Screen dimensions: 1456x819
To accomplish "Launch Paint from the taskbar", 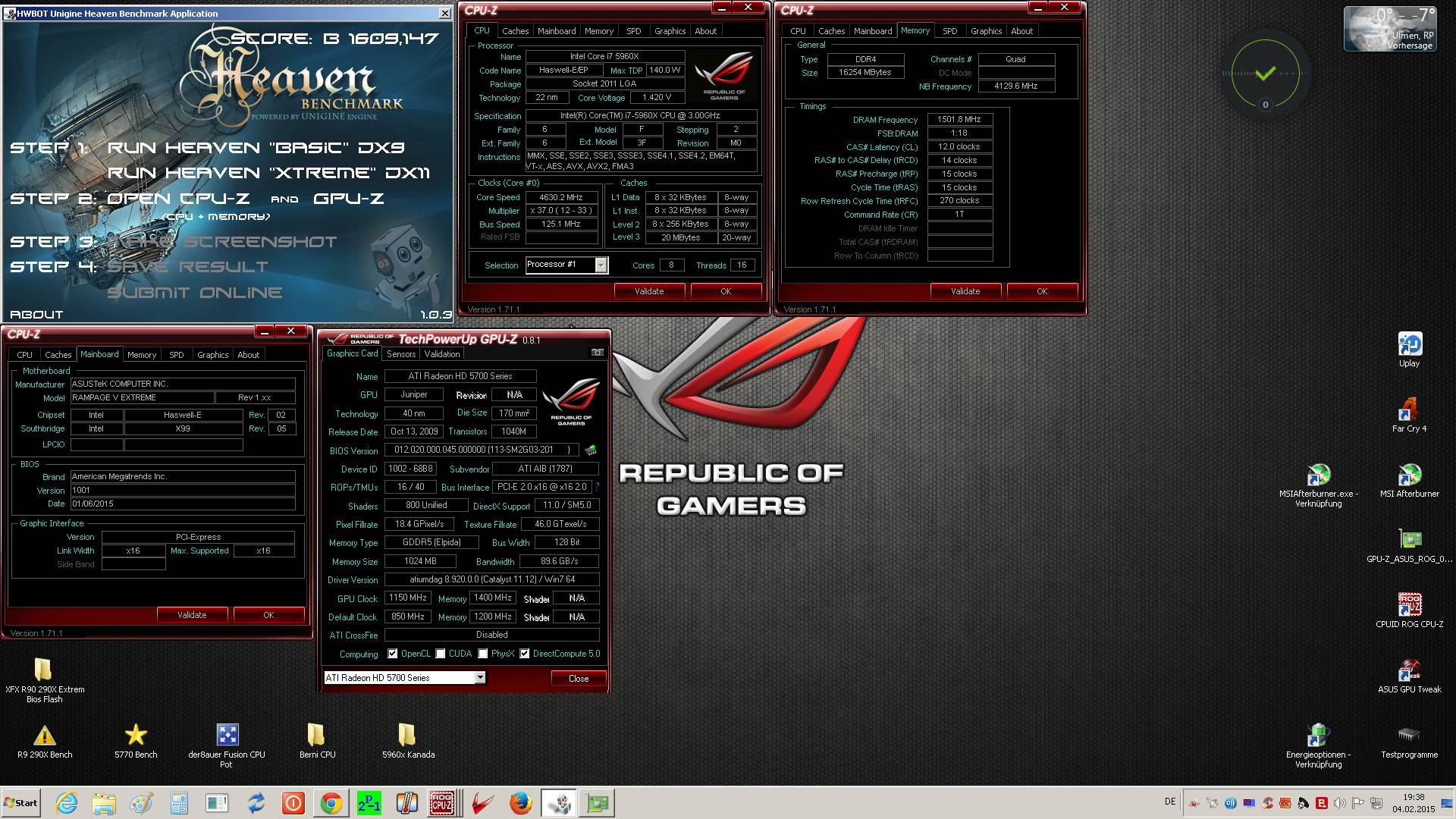I will [142, 803].
